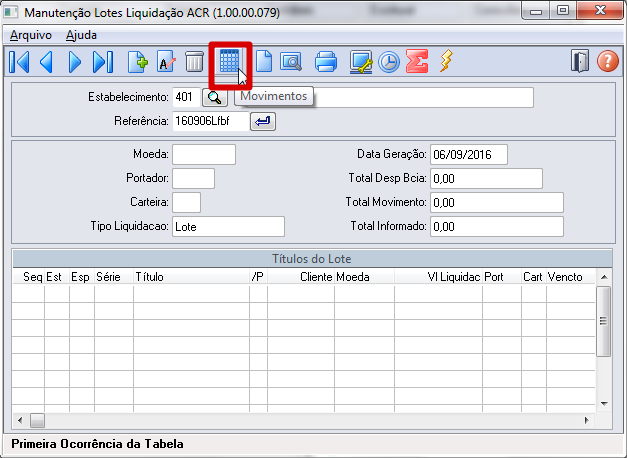Click the trash can delete icon
Viewport: 627px width, 458px height.
point(194,62)
